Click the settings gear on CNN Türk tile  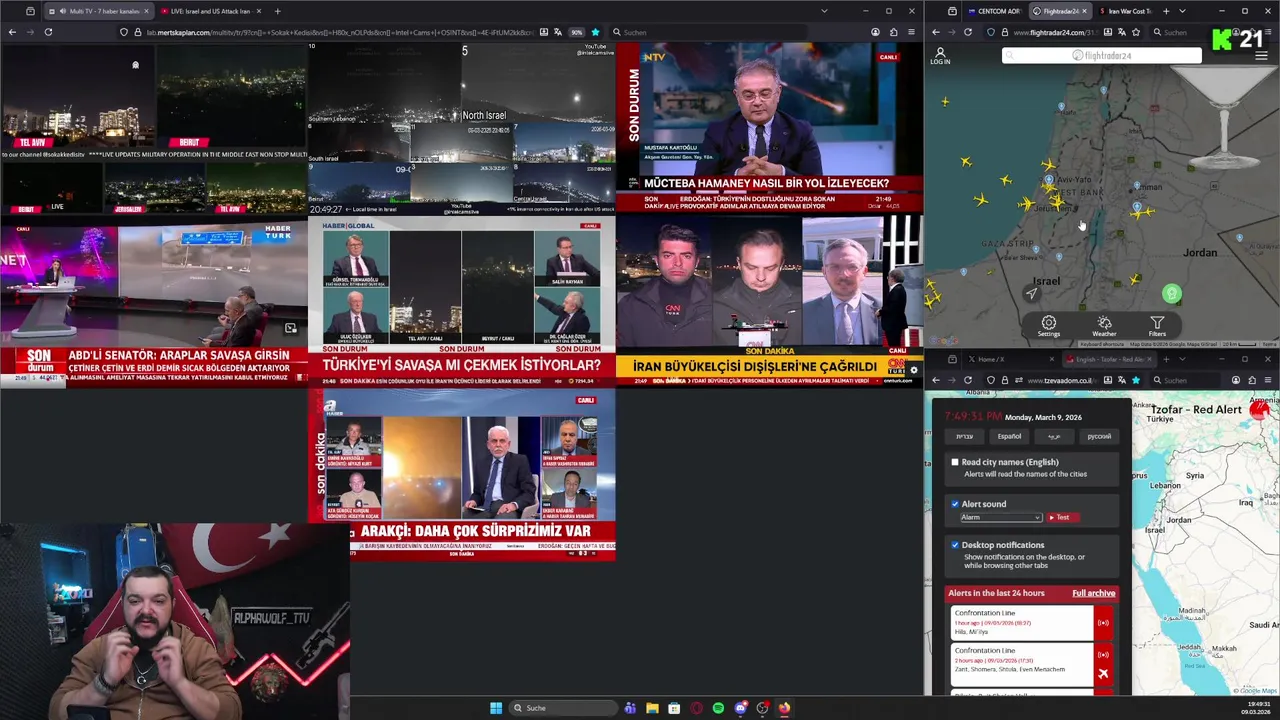(x=913, y=370)
